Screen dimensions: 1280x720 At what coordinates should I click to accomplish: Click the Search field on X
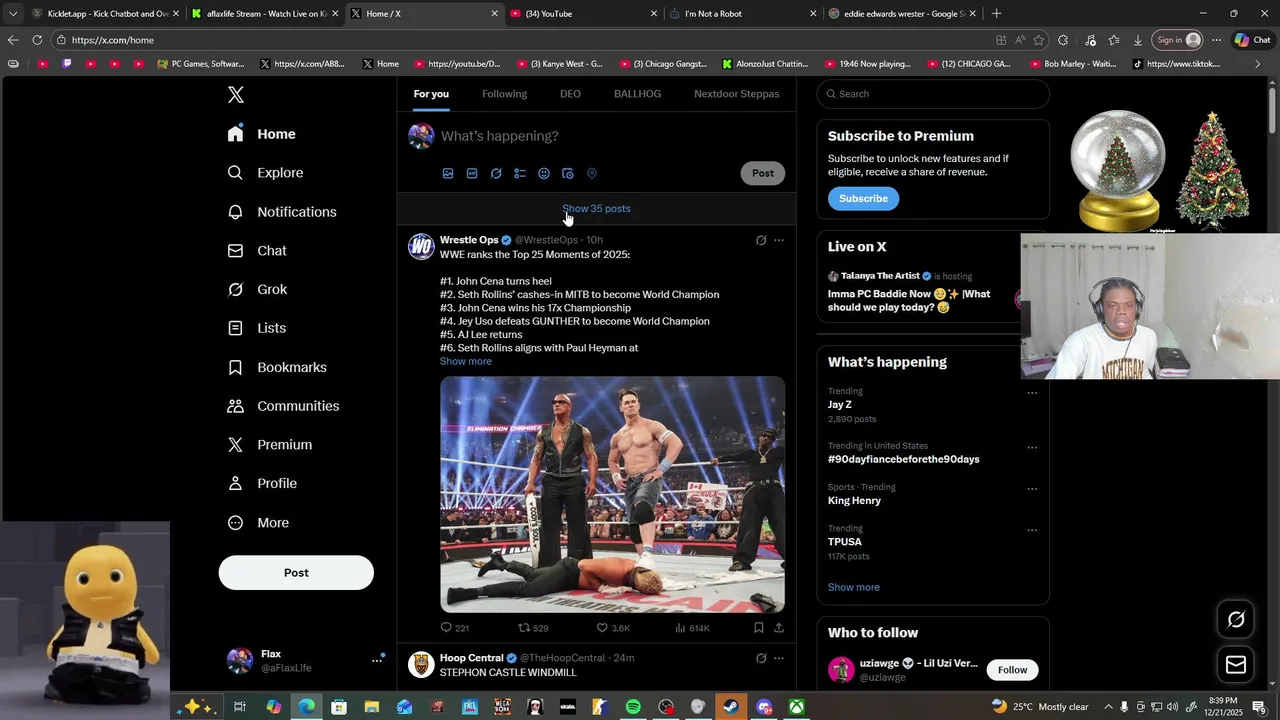pyautogui.click(x=933, y=94)
